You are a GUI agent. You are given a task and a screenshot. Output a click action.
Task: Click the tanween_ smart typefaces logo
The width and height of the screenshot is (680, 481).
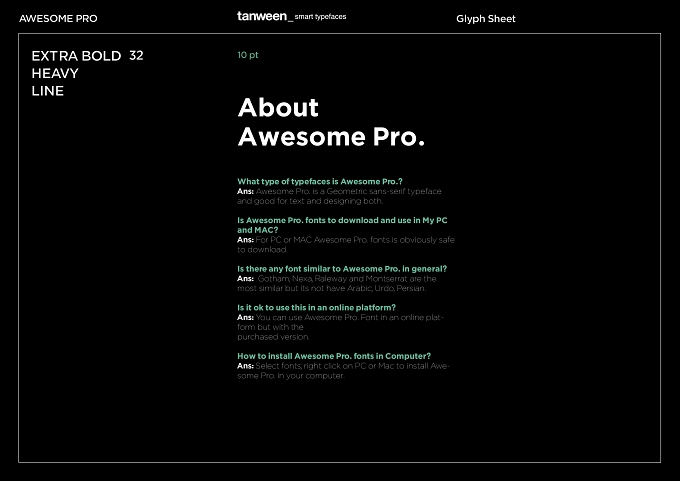tap(291, 16)
